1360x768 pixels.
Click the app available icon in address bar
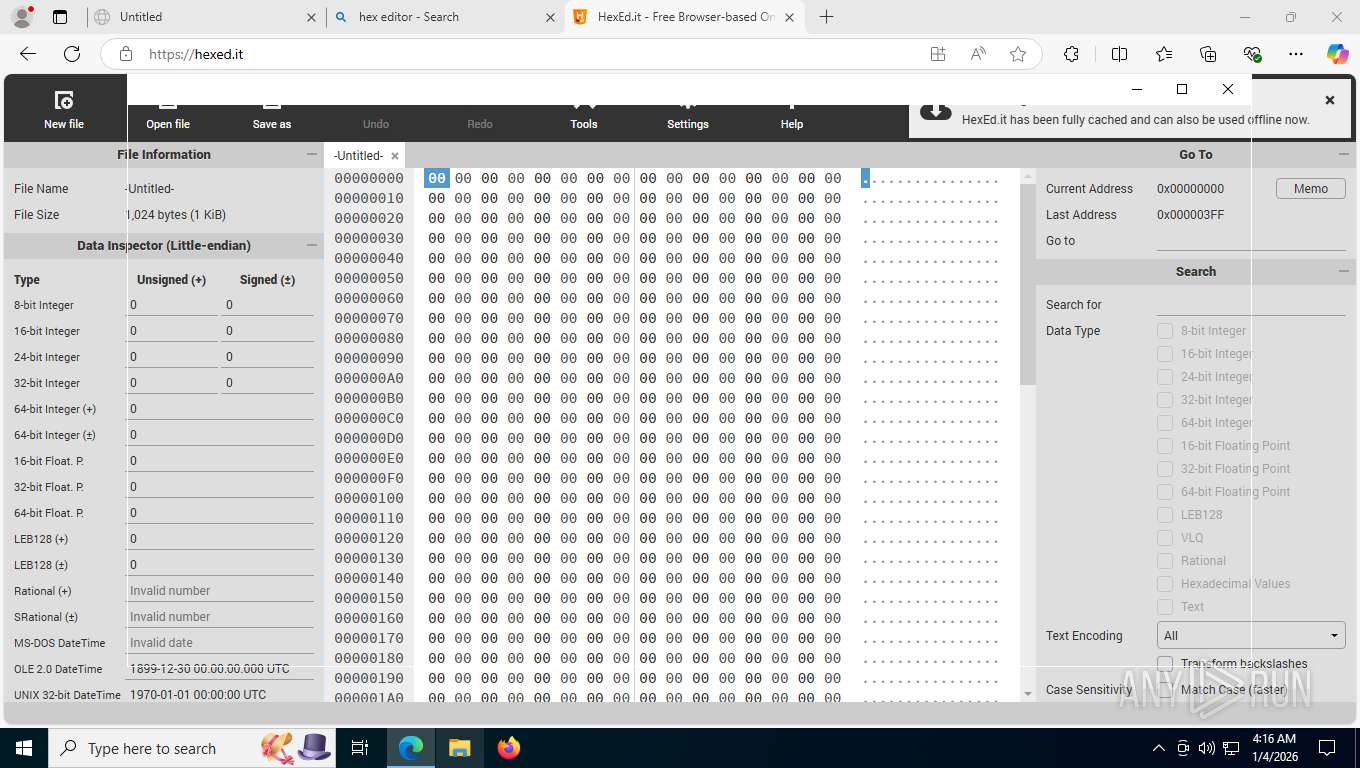tap(938, 54)
